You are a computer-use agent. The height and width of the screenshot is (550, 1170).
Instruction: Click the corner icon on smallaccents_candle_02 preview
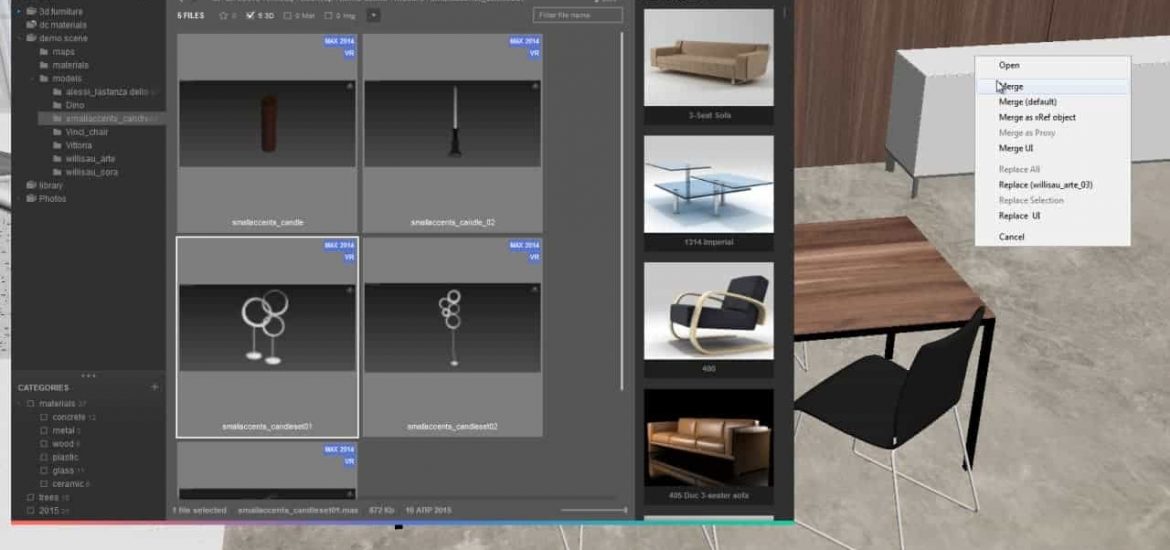coord(534,87)
